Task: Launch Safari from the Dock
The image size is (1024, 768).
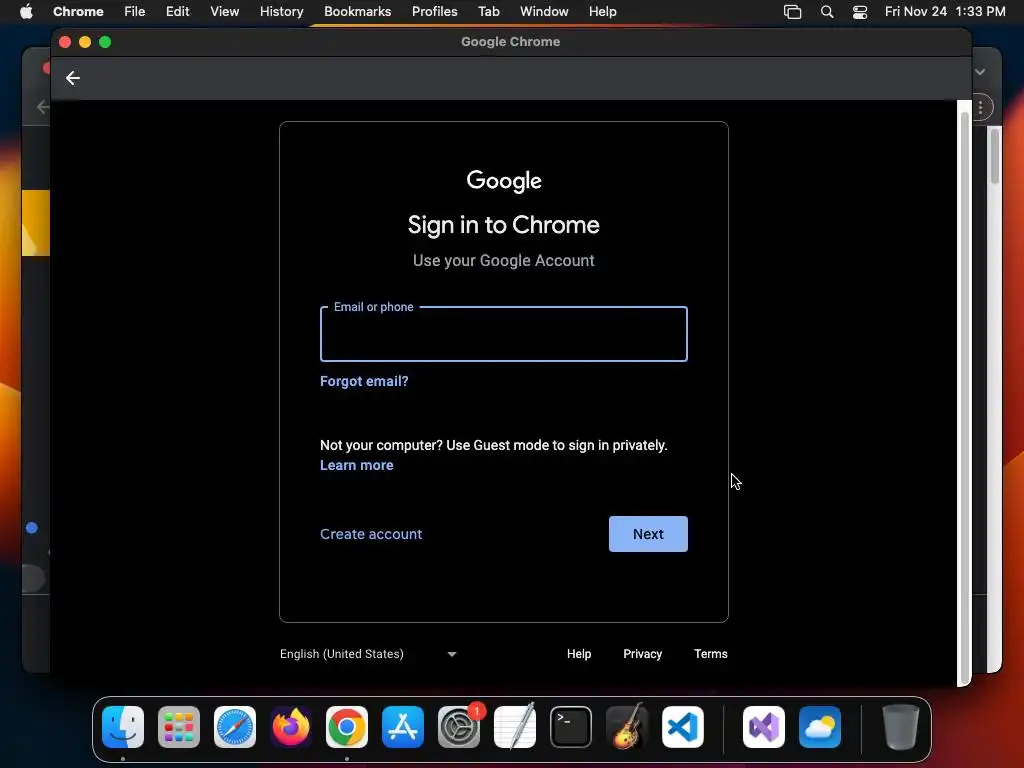Action: pyautogui.click(x=235, y=727)
